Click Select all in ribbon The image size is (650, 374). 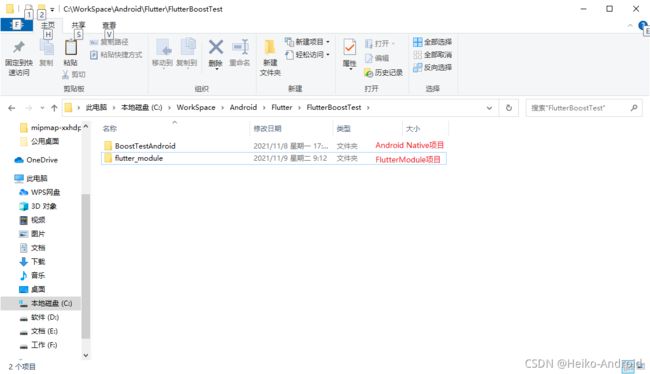(432, 42)
